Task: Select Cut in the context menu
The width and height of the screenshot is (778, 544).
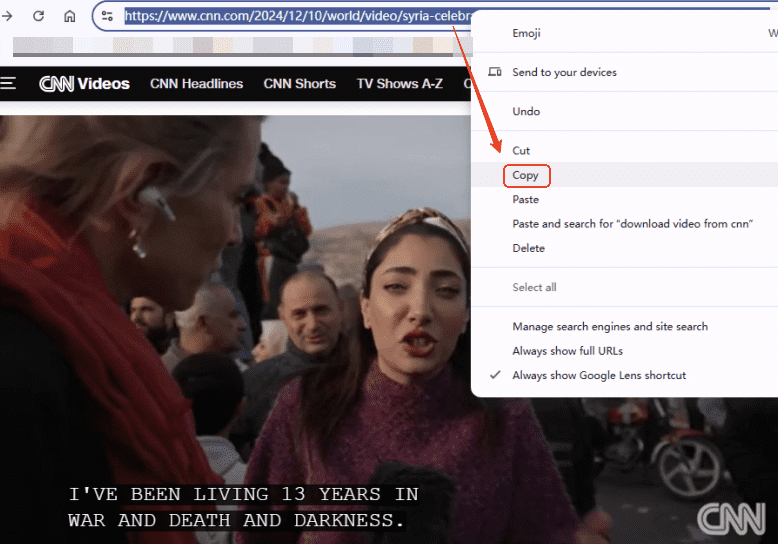Action: (x=521, y=150)
